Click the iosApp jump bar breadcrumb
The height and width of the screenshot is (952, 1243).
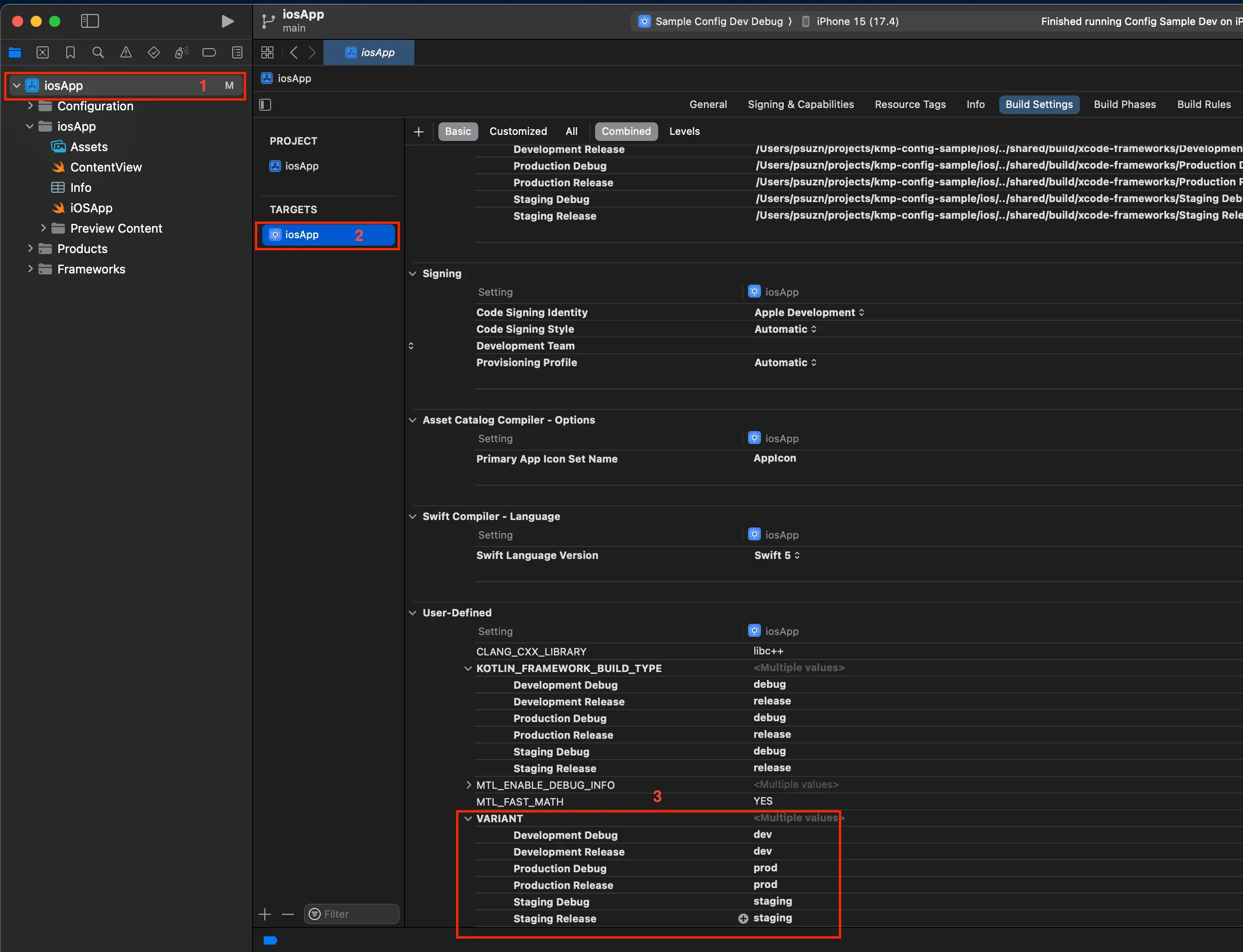287,79
